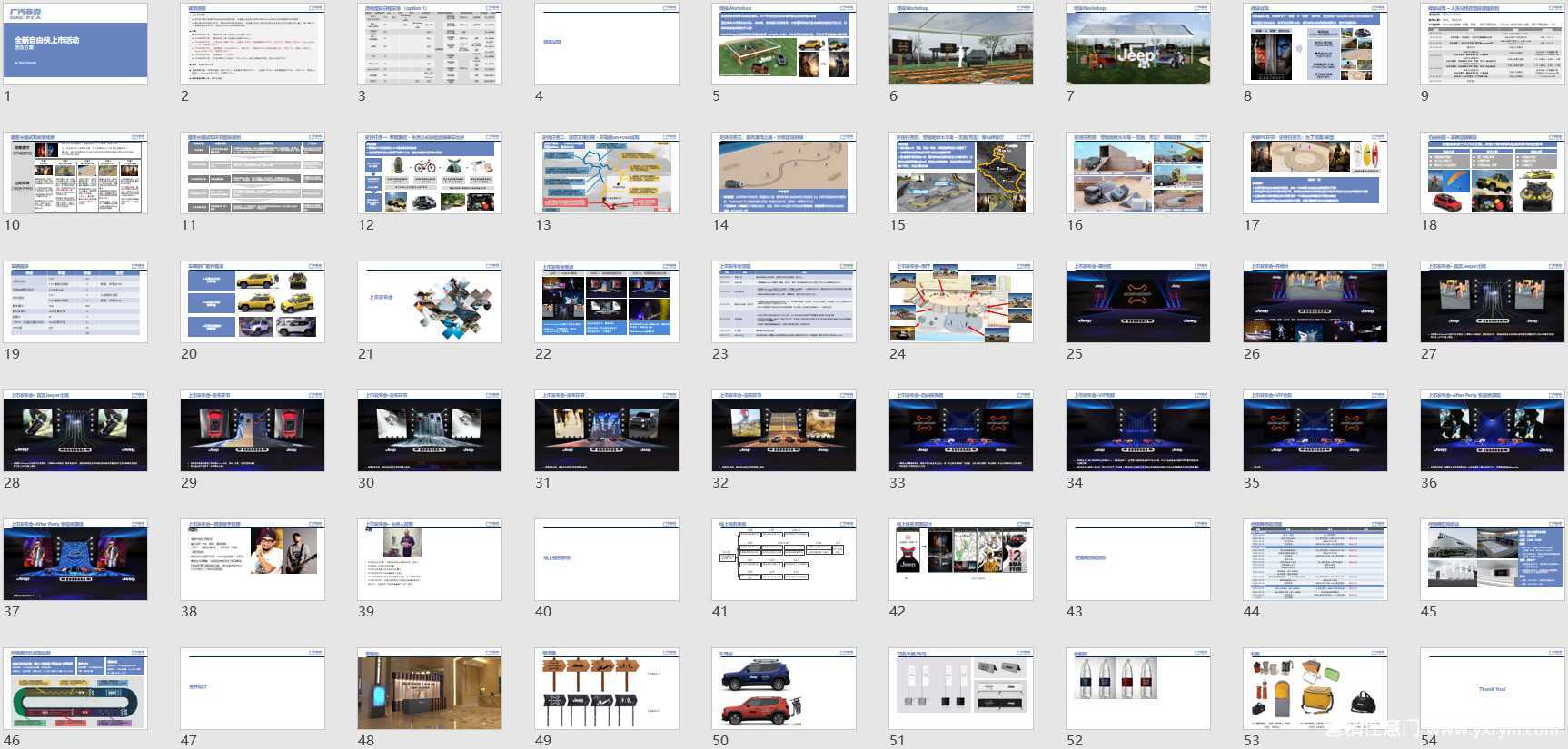Open slide 28 stage thumbnail

coord(75,430)
